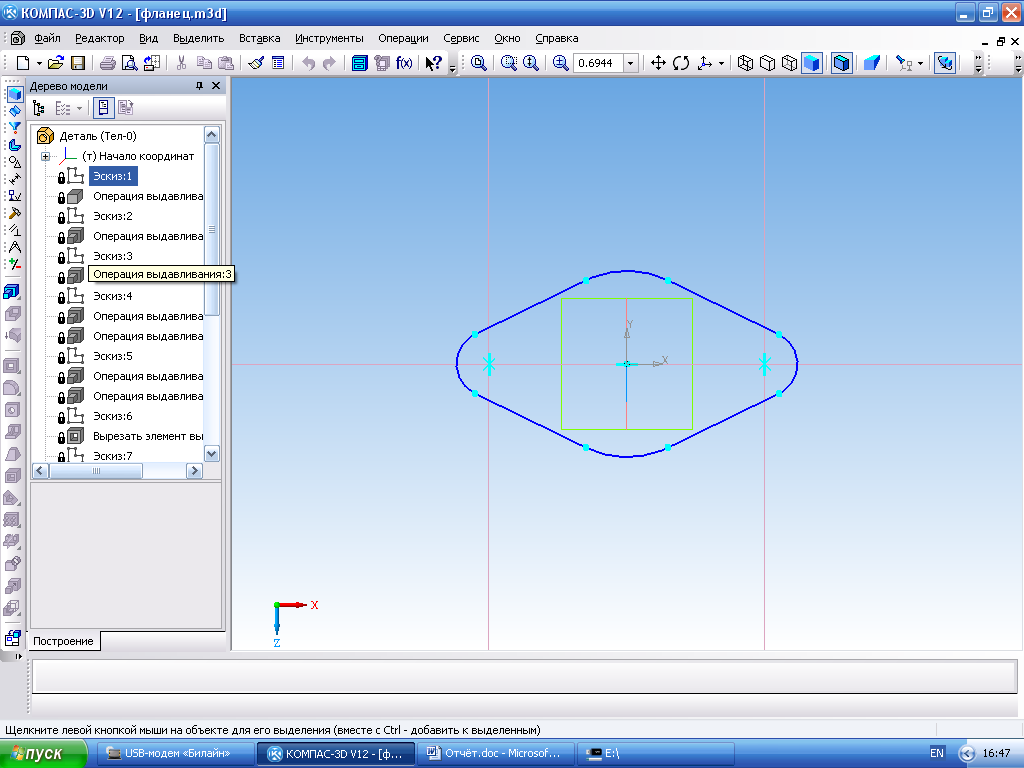Switch to Wireframe display mode

(x=745, y=63)
